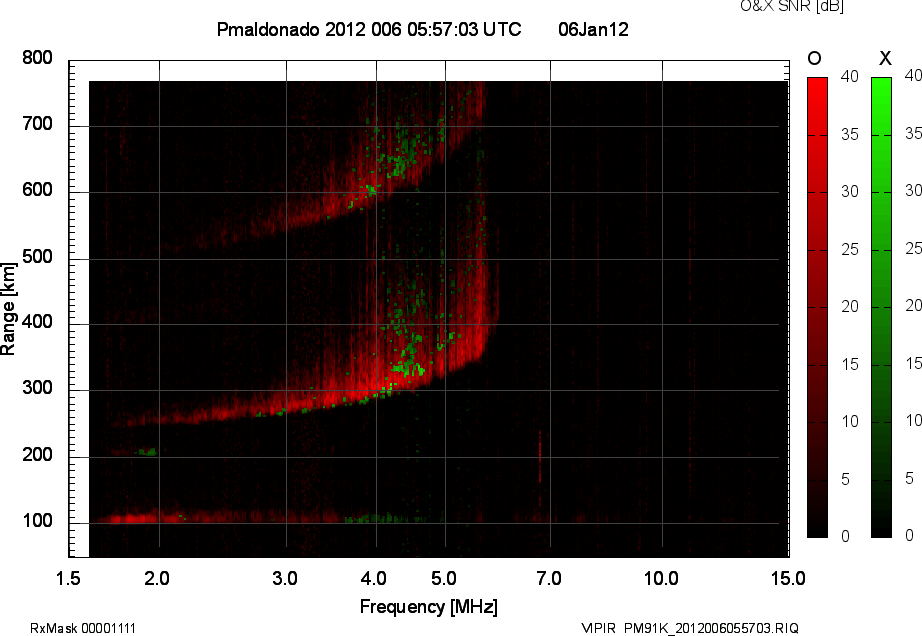Click the 4.0 MHz frequency tick label
This screenshot has height=636, width=922.
point(374,579)
